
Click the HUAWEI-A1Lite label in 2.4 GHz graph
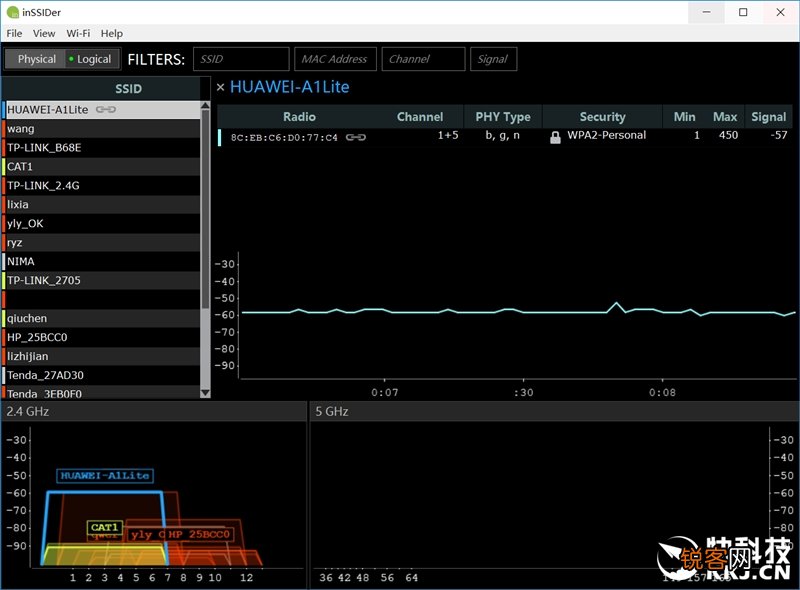[105, 476]
